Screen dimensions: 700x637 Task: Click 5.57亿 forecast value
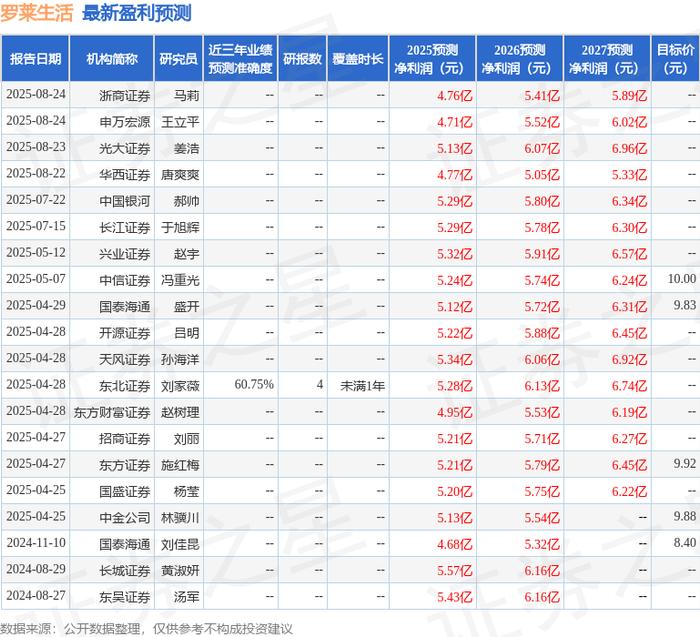pos(454,570)
